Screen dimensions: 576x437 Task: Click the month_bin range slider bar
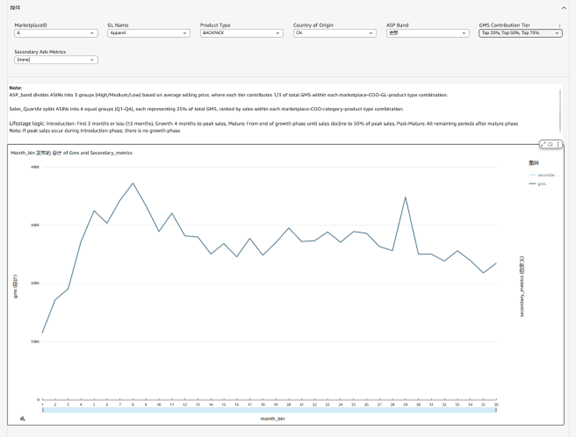[269, 410]
